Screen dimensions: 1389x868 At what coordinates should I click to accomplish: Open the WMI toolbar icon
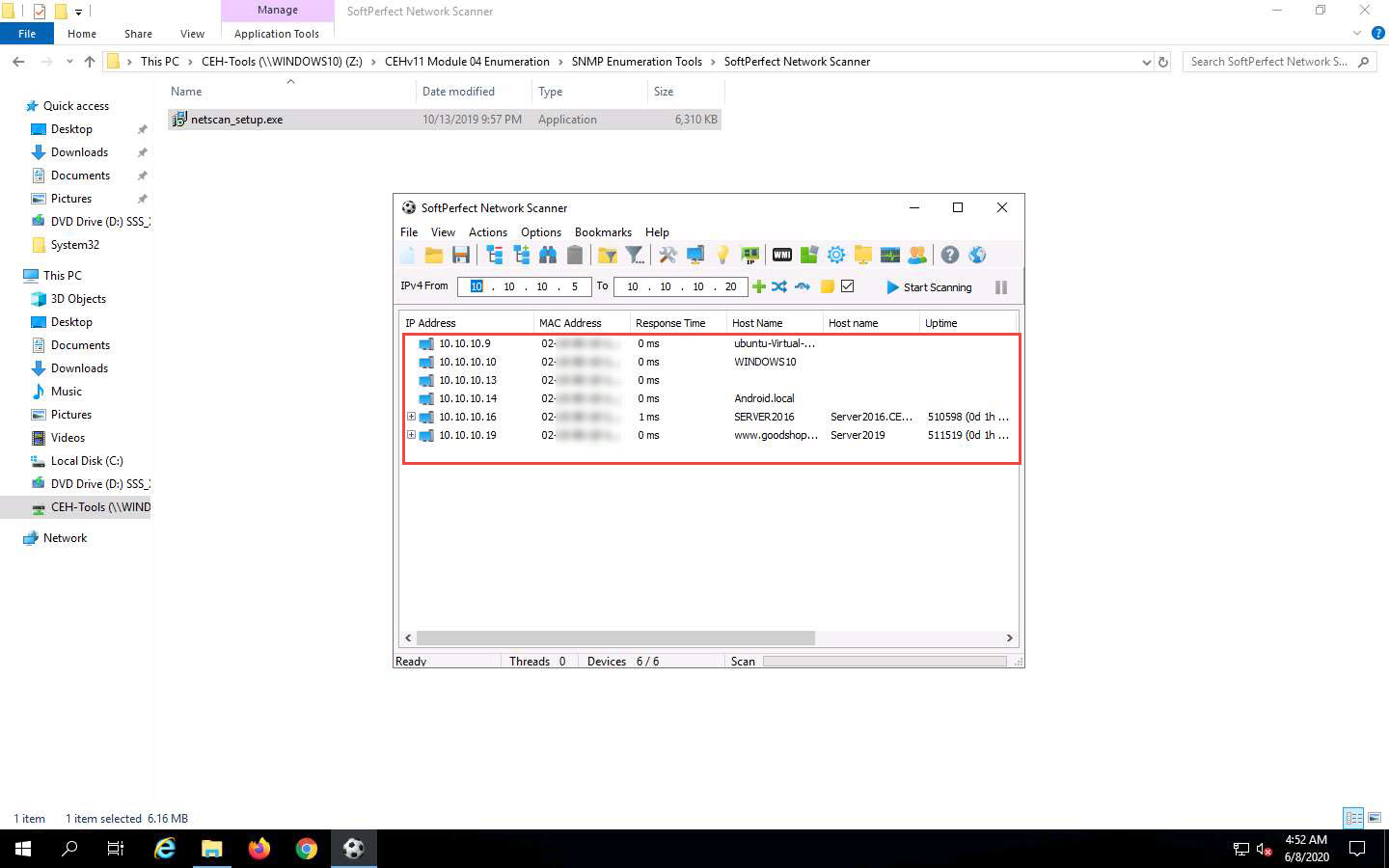click(x=782, y=256)
